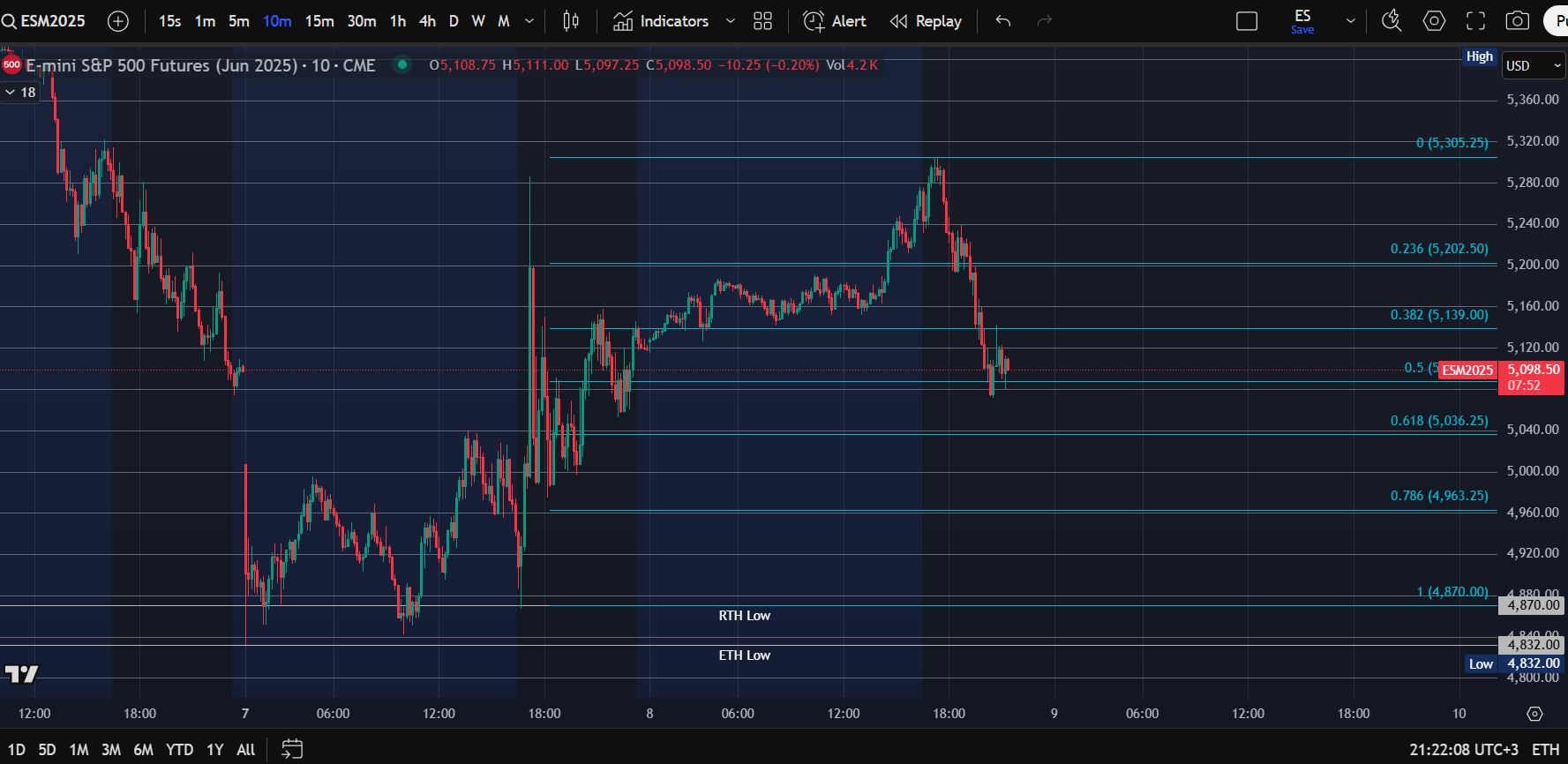Open the quick search lightbulb icon
The image size is (1568, 764).
(x=1392, y=21)
